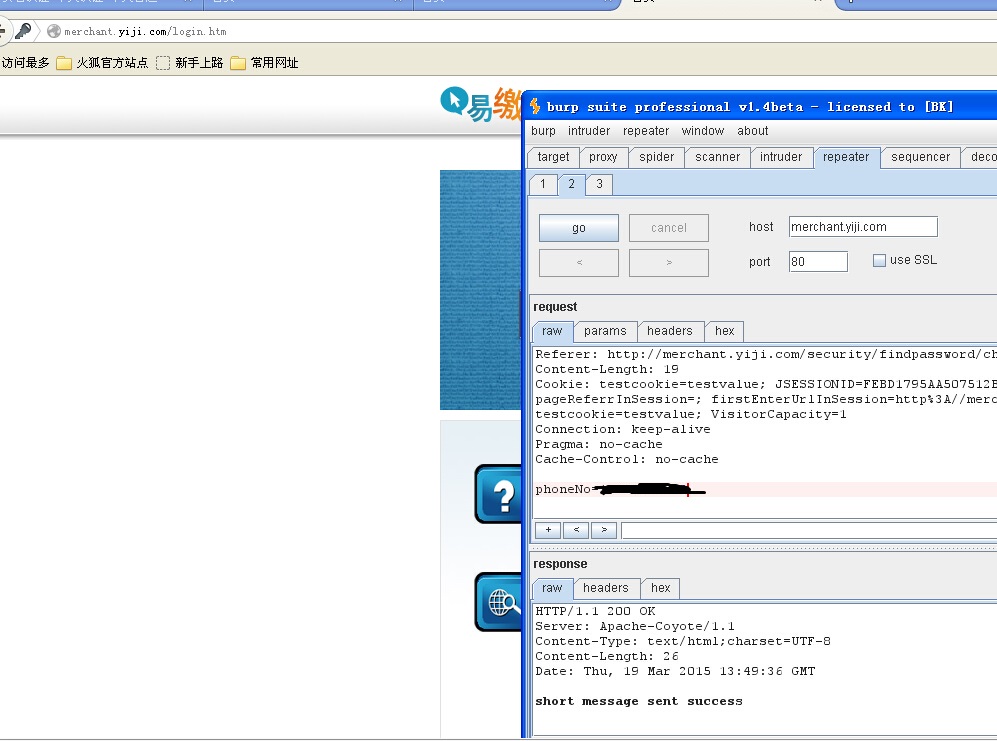Click the Burp Suite lightning title icon
Screen dimensions: 997x741
(x=535, y=106)
